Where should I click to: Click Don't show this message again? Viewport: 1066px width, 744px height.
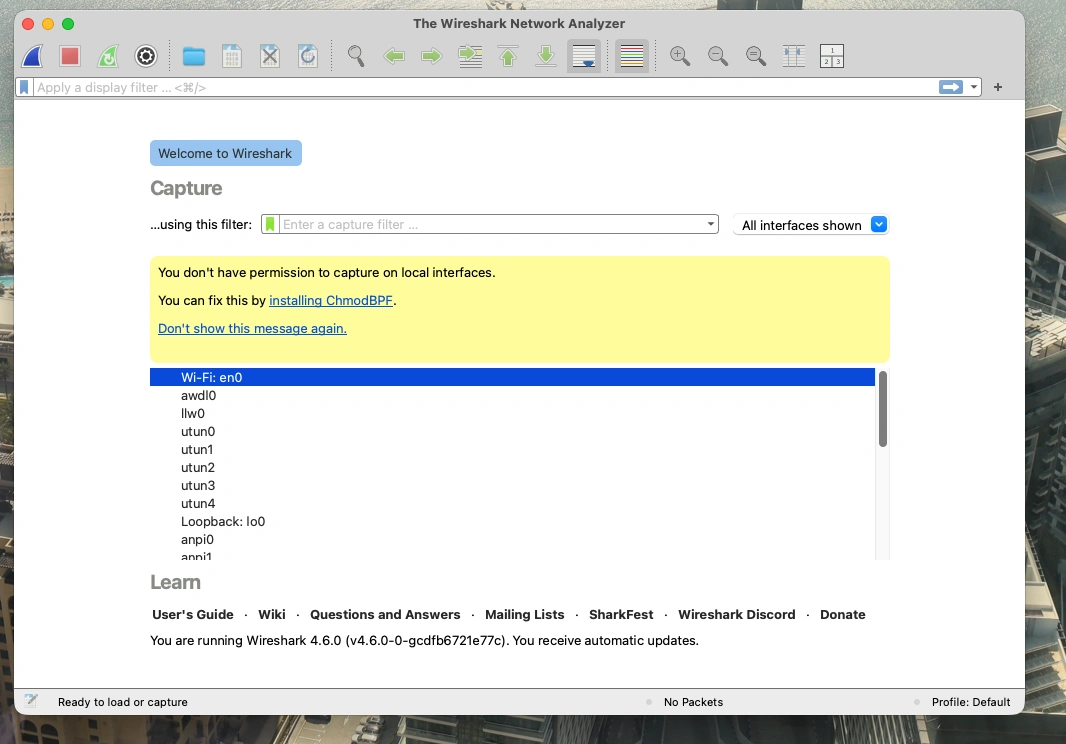[x=252, y=328]
